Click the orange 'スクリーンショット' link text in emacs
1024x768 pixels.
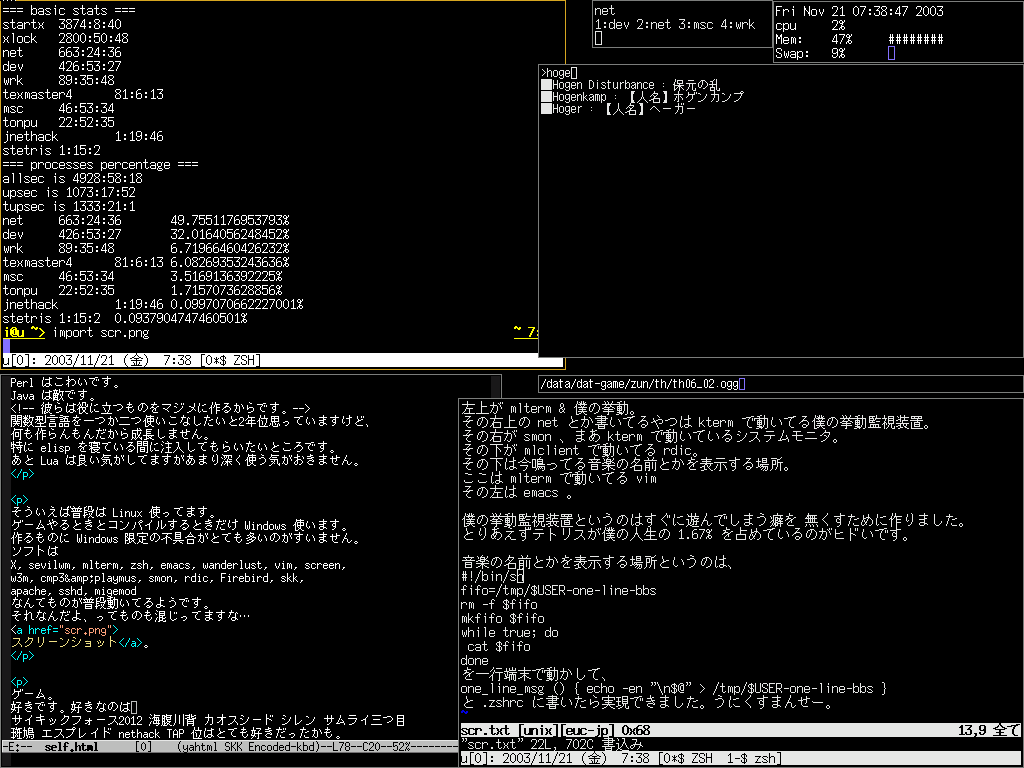click(65, 643)
